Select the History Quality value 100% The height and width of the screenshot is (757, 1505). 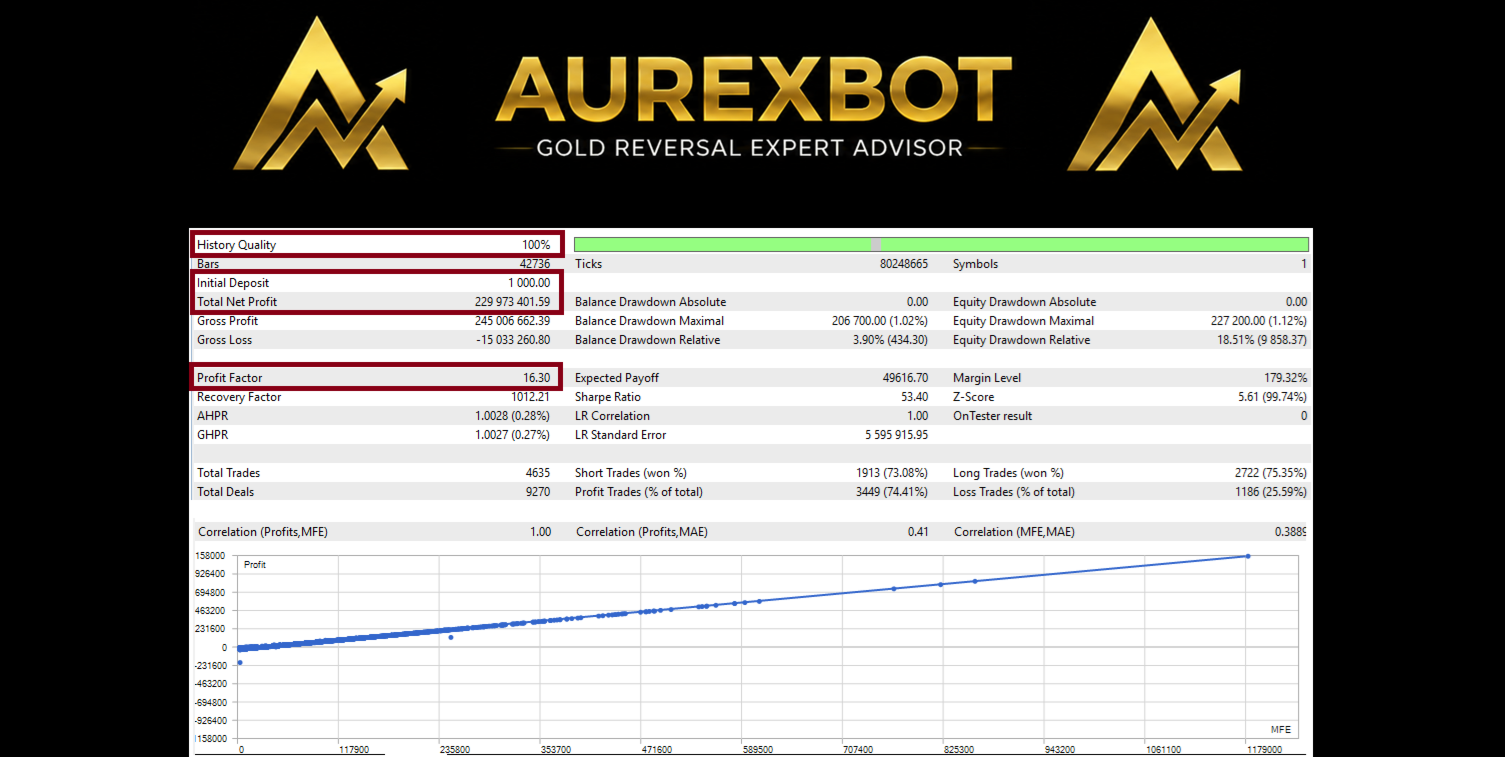click(x=536, y=245)
